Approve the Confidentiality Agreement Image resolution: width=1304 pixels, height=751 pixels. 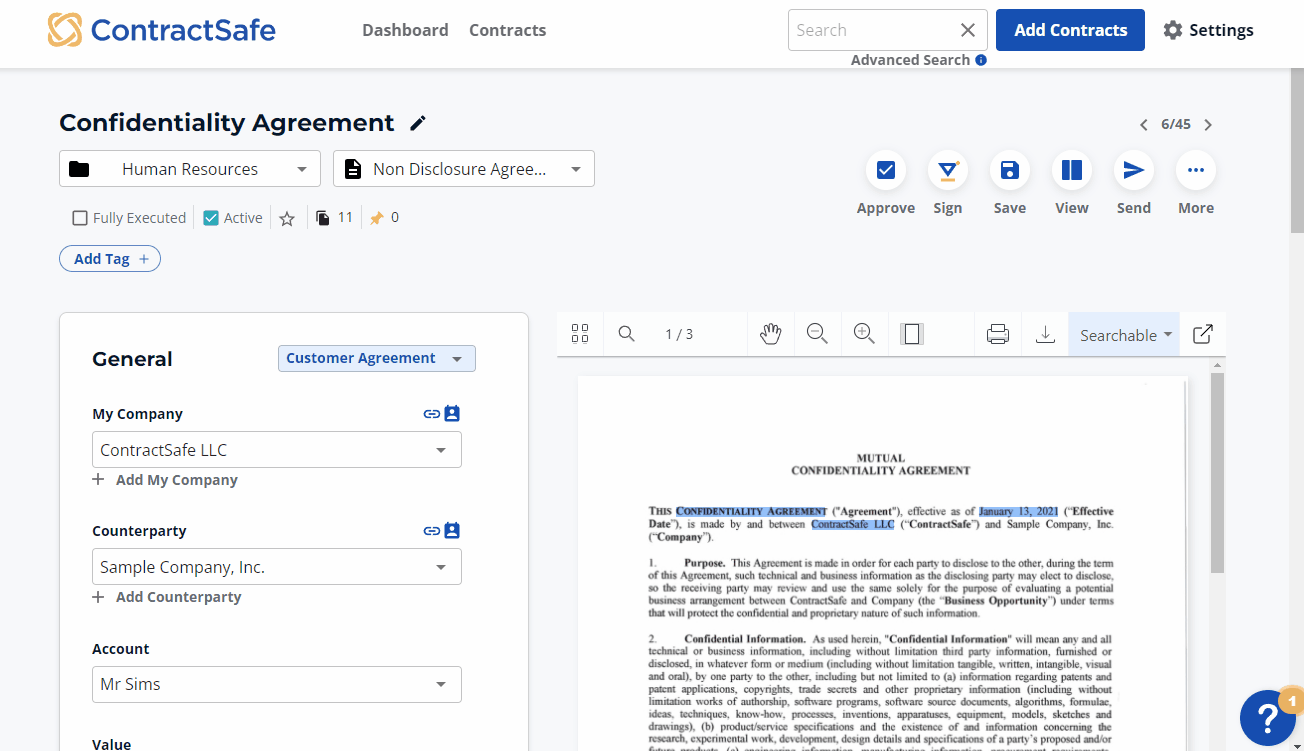pos(885,170)
